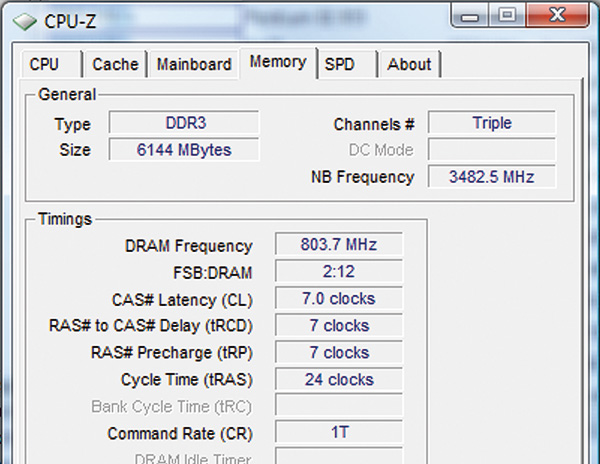Image resolution: width=600 pixels, height=464 pixels.
Task: Click the RAS# to CAS# Delay label
Action: 151,326
